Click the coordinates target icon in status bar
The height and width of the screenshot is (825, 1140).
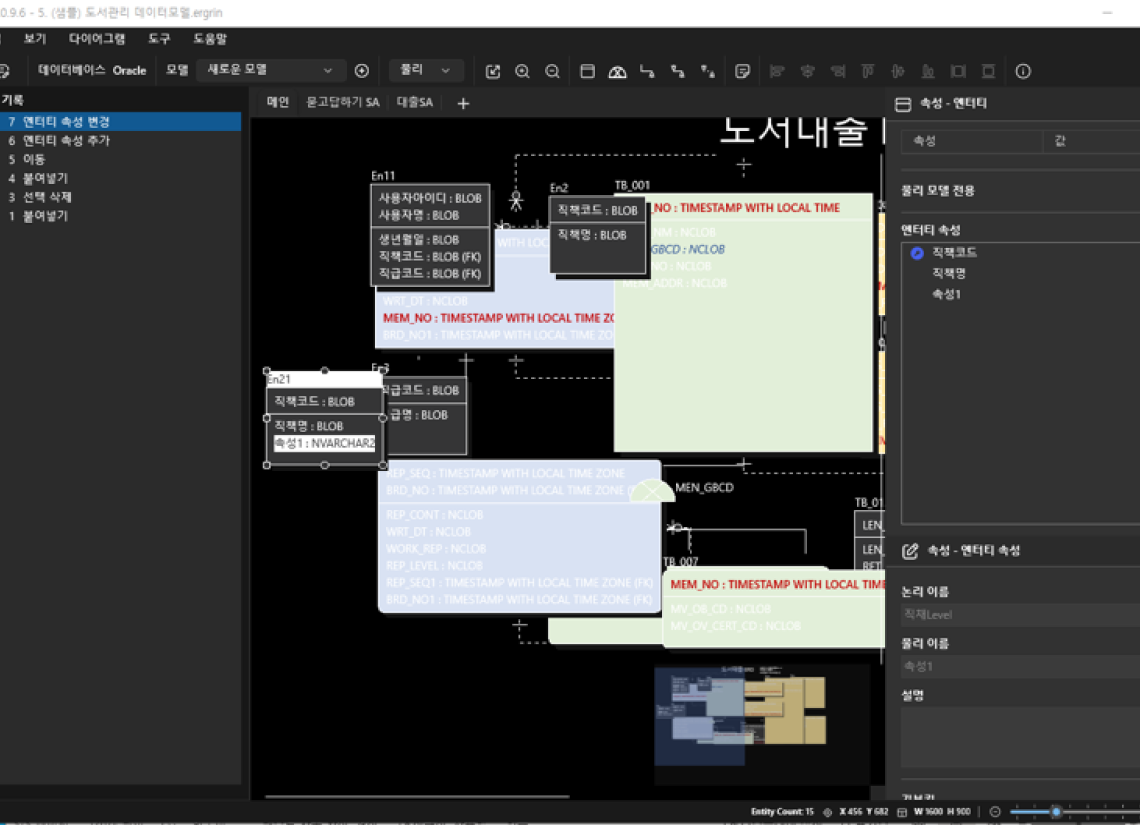827,812
